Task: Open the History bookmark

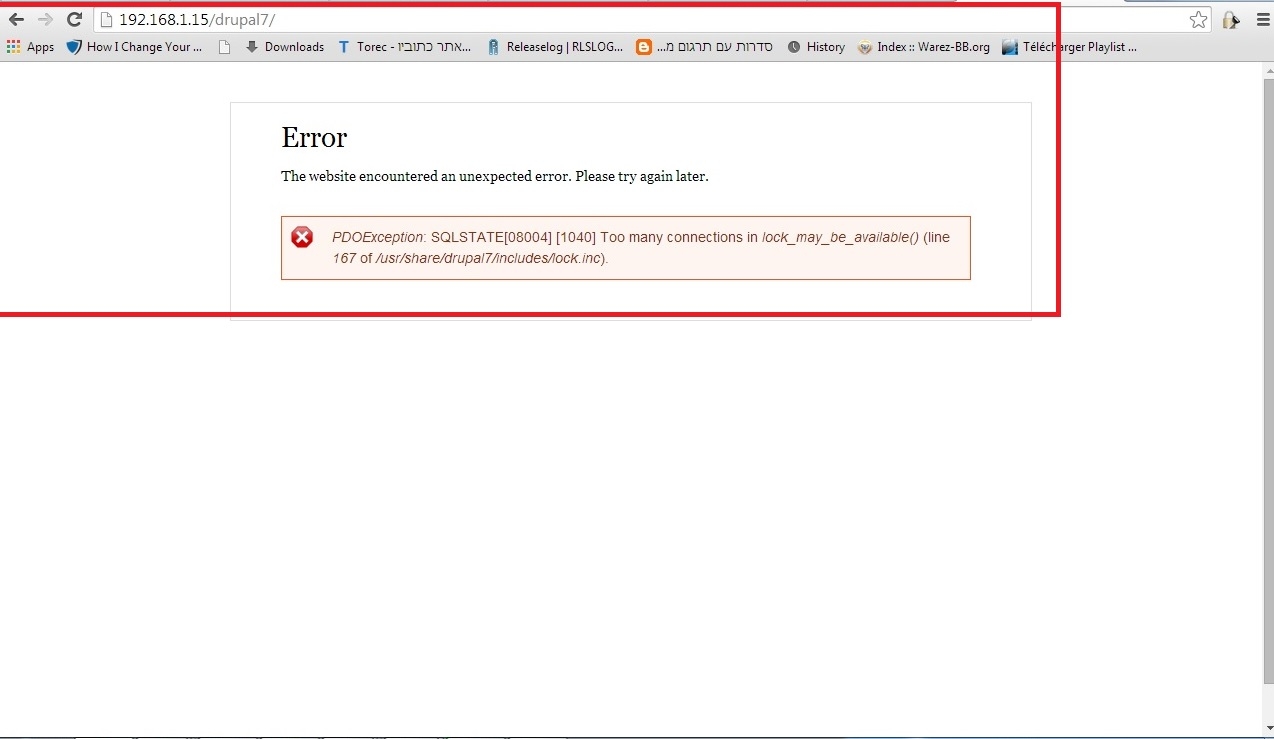Action: [x=816, y=47]
